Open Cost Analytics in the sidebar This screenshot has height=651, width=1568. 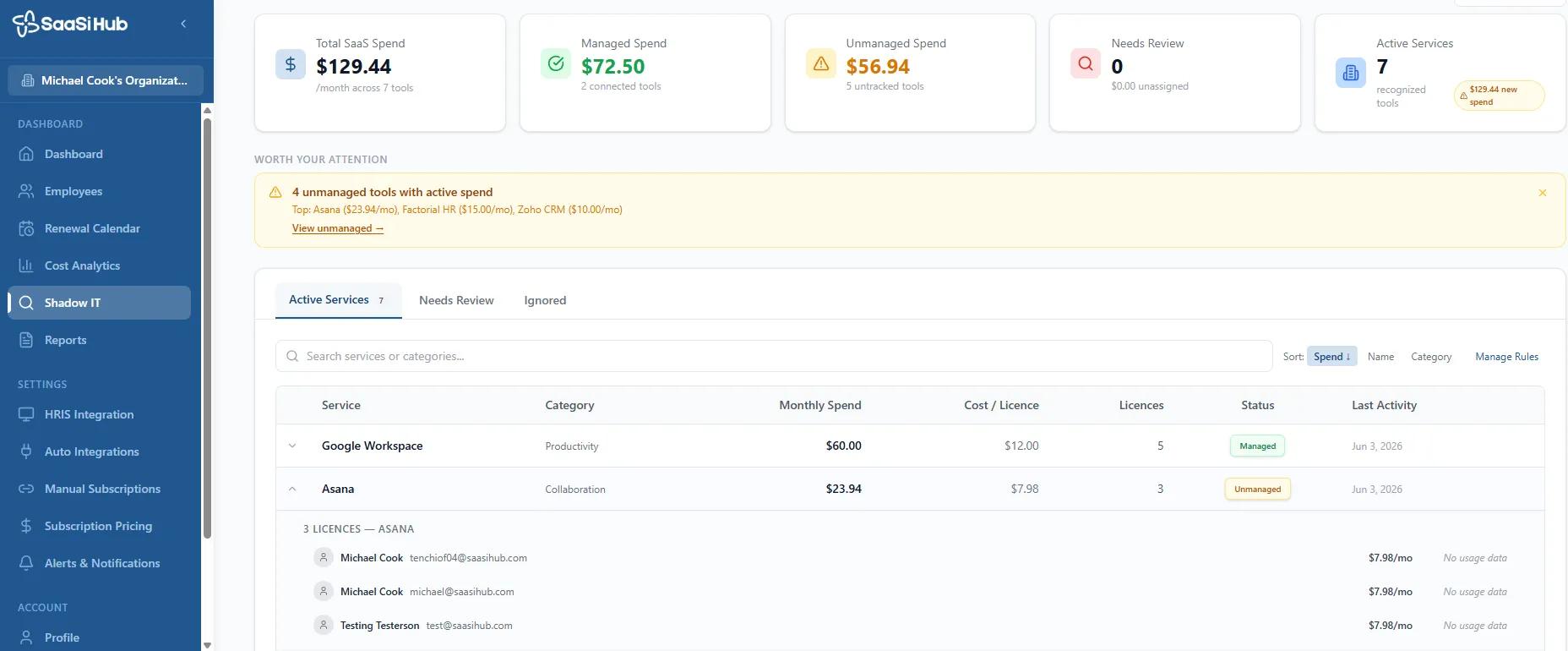[x=100, y=265]
